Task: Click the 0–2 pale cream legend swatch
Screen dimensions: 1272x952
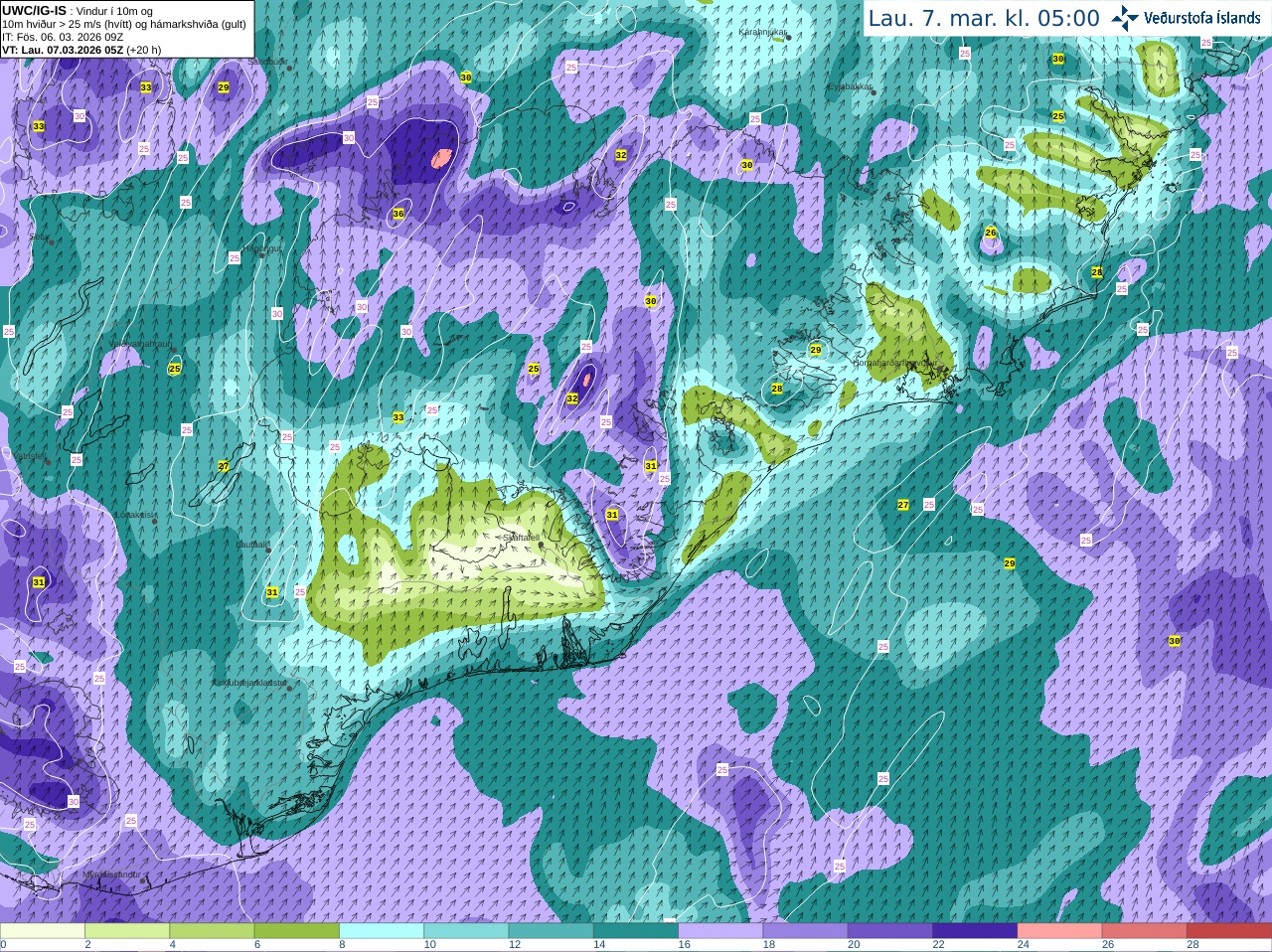Action: point(43,930)
